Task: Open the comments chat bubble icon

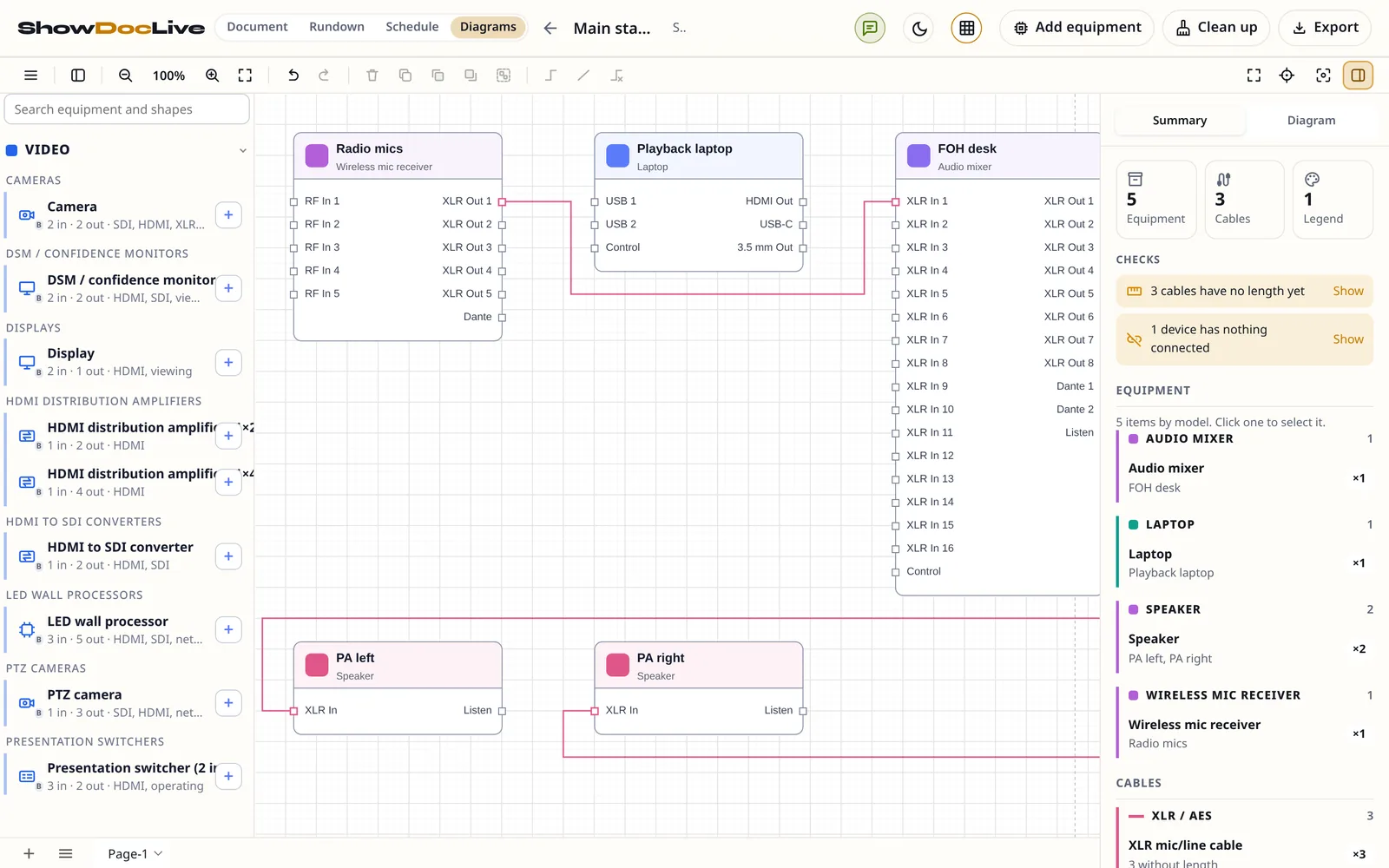Action: 871,29
